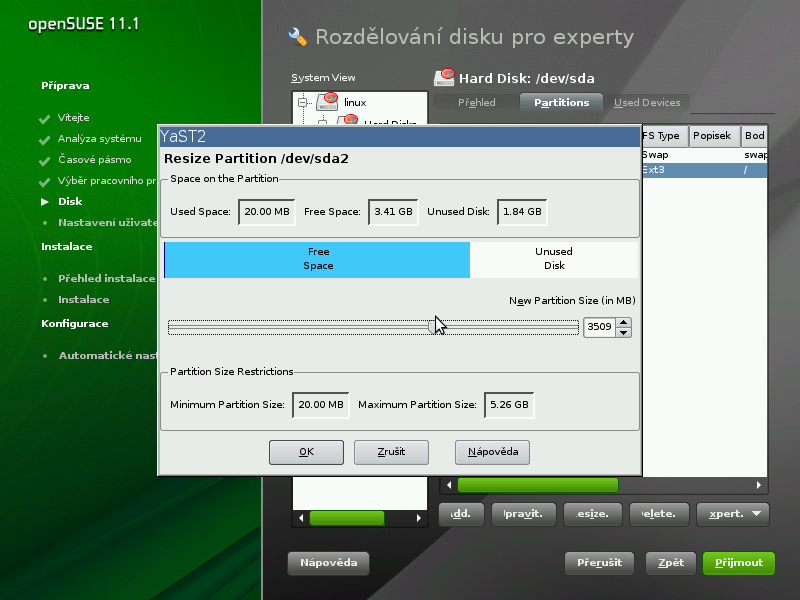Image resolution: width=800 pixels, height=600 pixels.
Task: Click the Instalace step bullet item
Action: pyautogui.click(x=84, y=299)
